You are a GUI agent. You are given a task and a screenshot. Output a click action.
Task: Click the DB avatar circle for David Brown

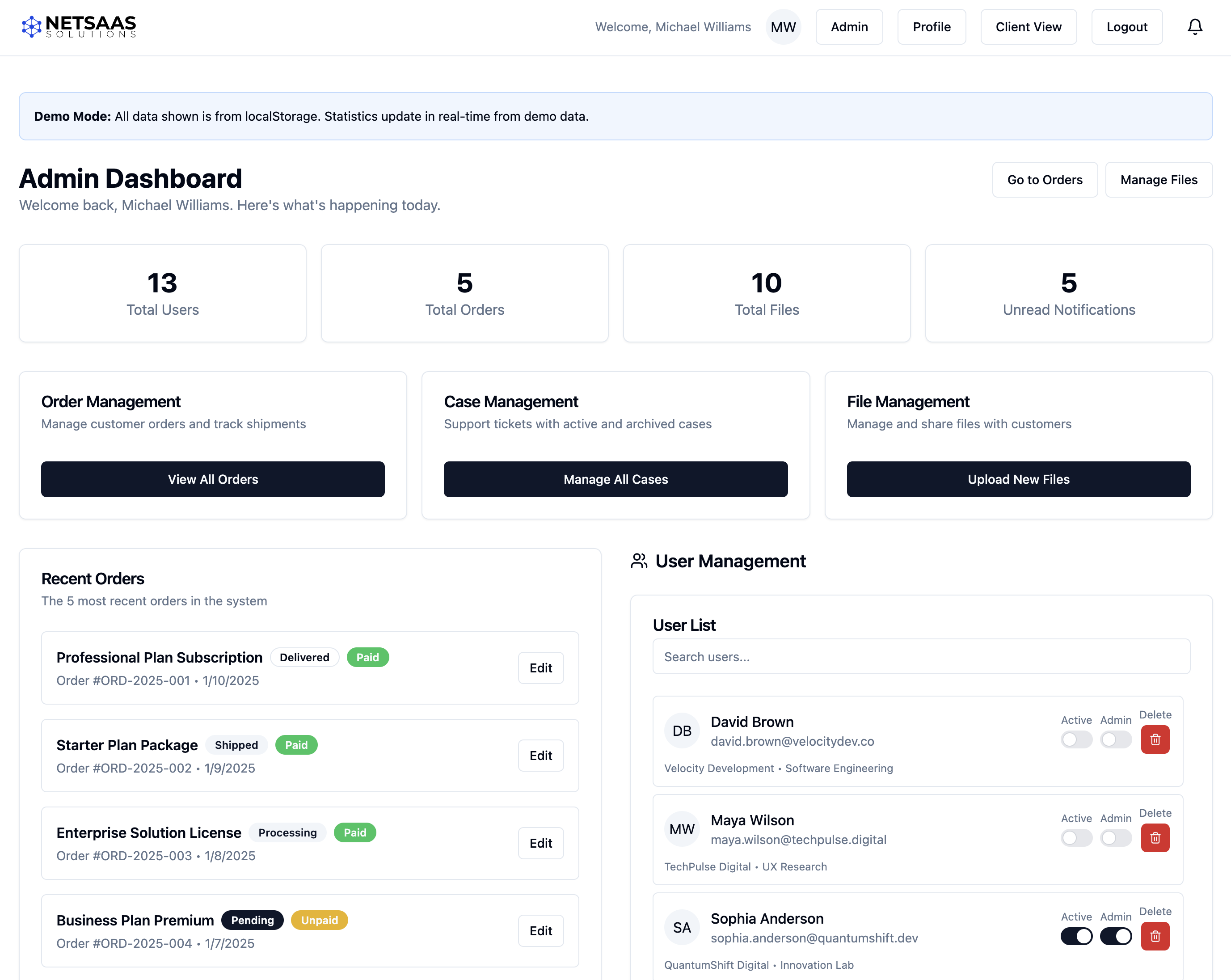tap(682, 731)
